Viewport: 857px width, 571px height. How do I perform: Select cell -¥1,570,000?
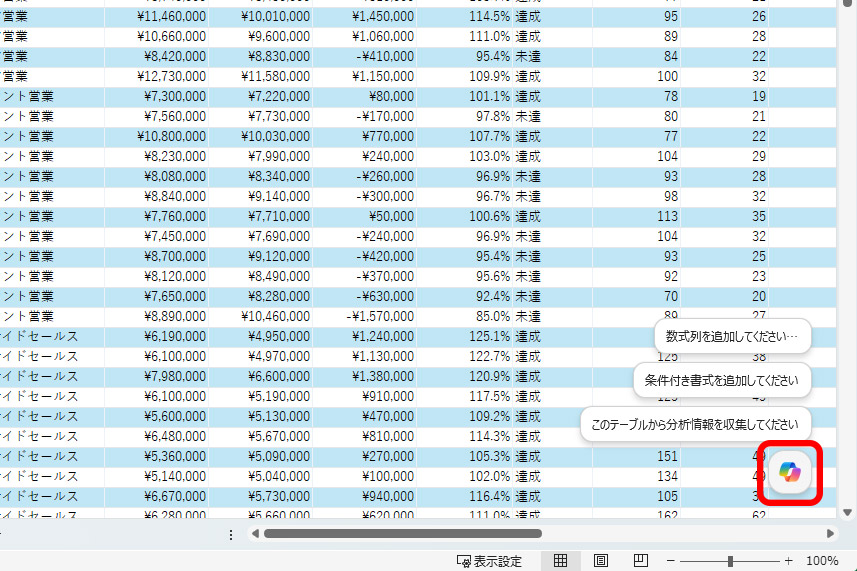pyautogui.click(x=365, y=316)
